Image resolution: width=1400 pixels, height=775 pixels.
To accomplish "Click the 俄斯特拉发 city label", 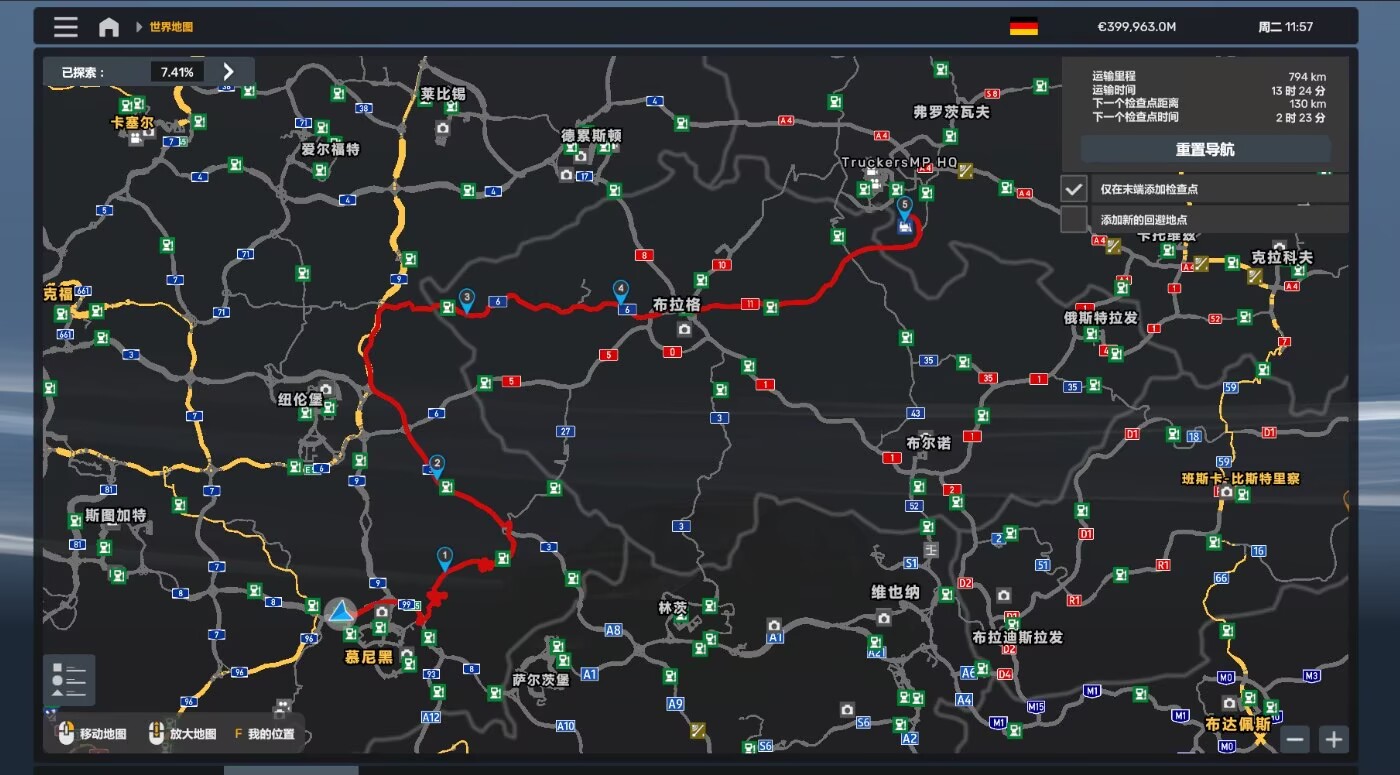I will point(1101,318).
